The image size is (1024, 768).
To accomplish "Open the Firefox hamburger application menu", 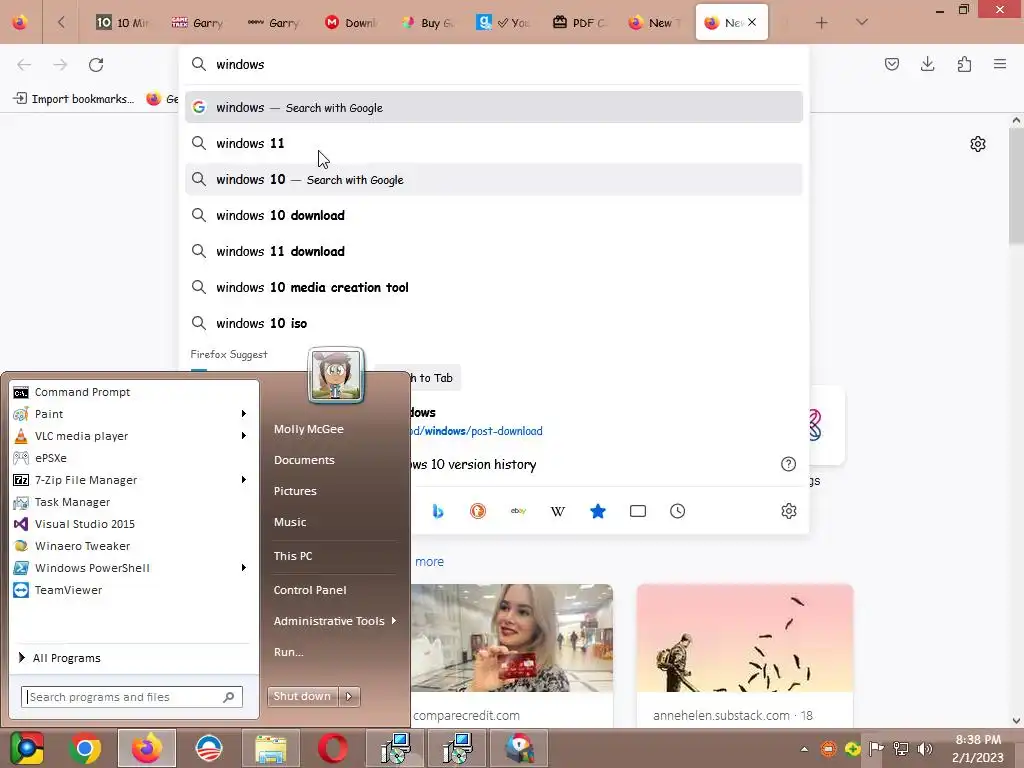I will 1000,64.
